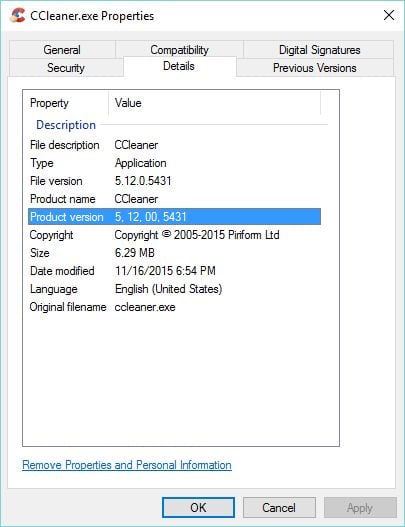Click the Value column header

pyautogui.click(x=215, y=103)
